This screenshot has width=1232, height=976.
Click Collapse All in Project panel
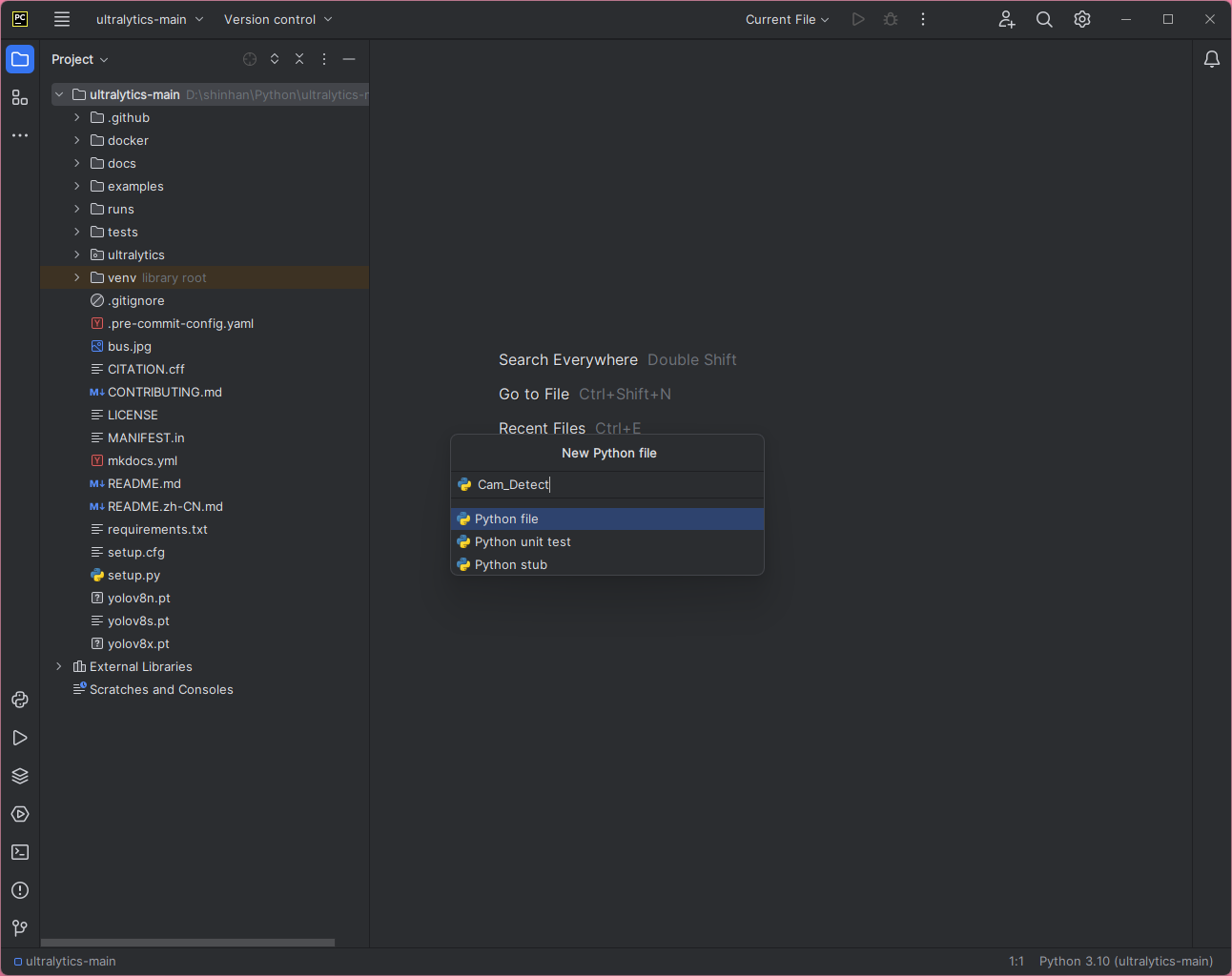coord(299,59)
